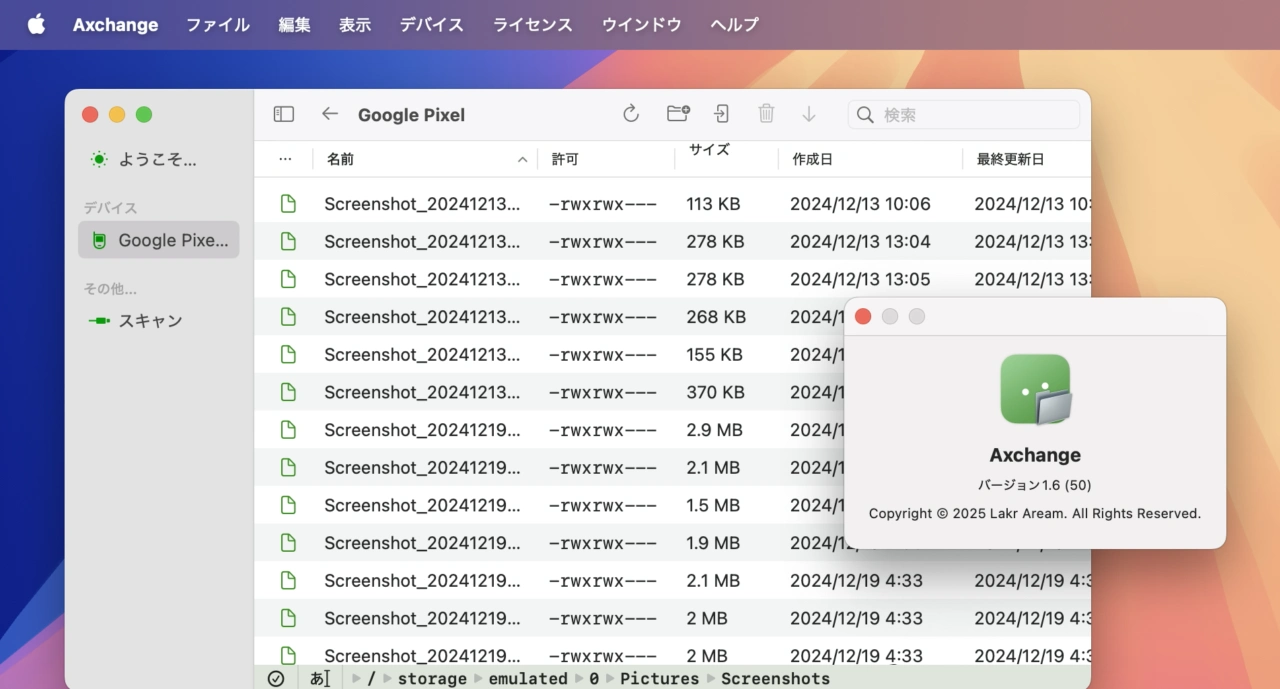Click the download arrow icon
Screen dimensions: 1280x689
point(809,115)
